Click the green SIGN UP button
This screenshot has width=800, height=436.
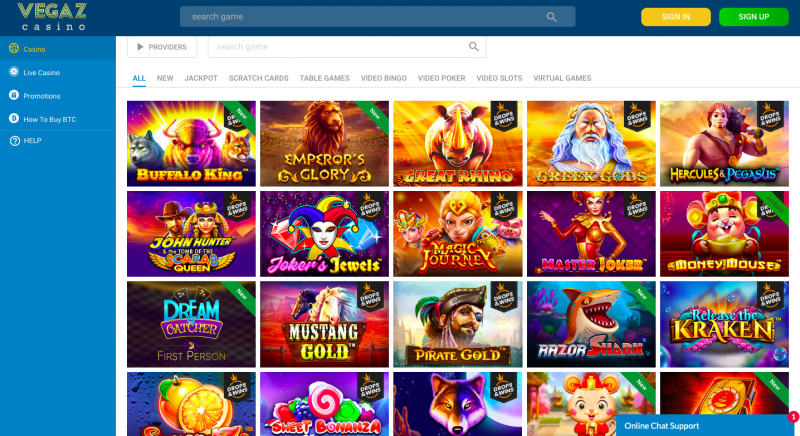(x=754, y=17)
